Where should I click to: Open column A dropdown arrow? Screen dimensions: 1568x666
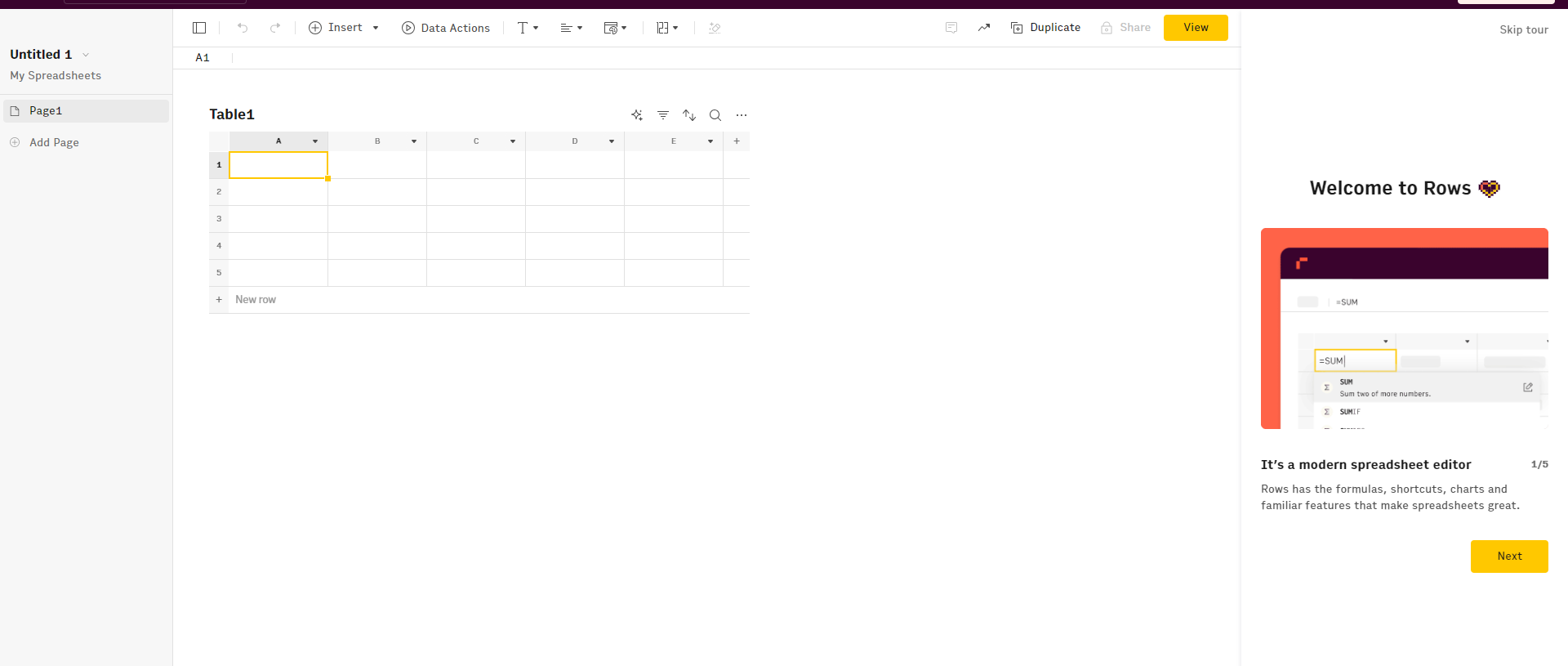coord(315,141)
